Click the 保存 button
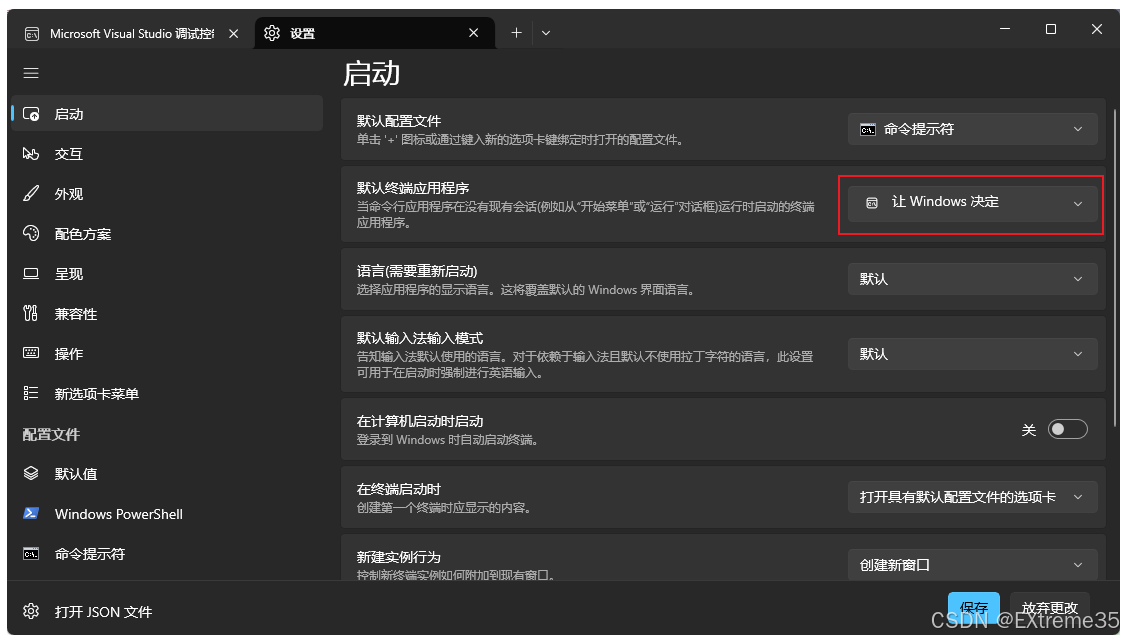 [973, 607]
